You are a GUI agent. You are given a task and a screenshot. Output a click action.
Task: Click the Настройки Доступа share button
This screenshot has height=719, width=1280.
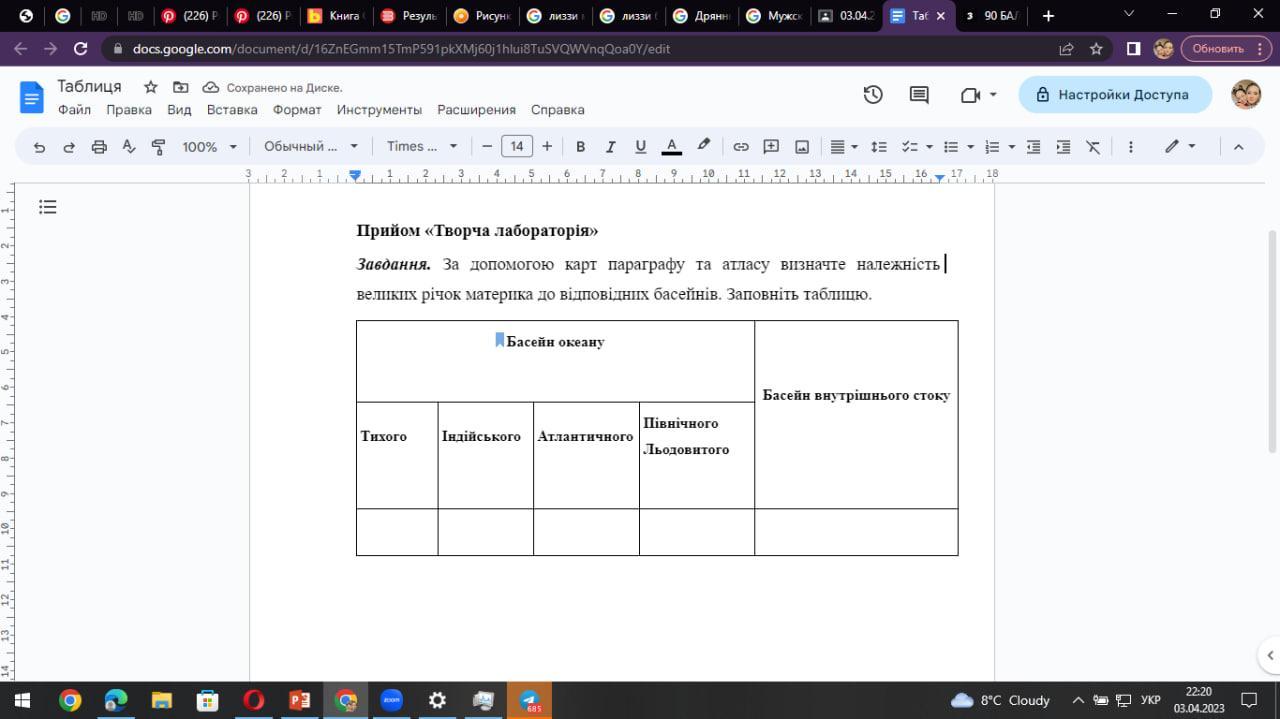pyautogui.click(x=1114, y=95)
